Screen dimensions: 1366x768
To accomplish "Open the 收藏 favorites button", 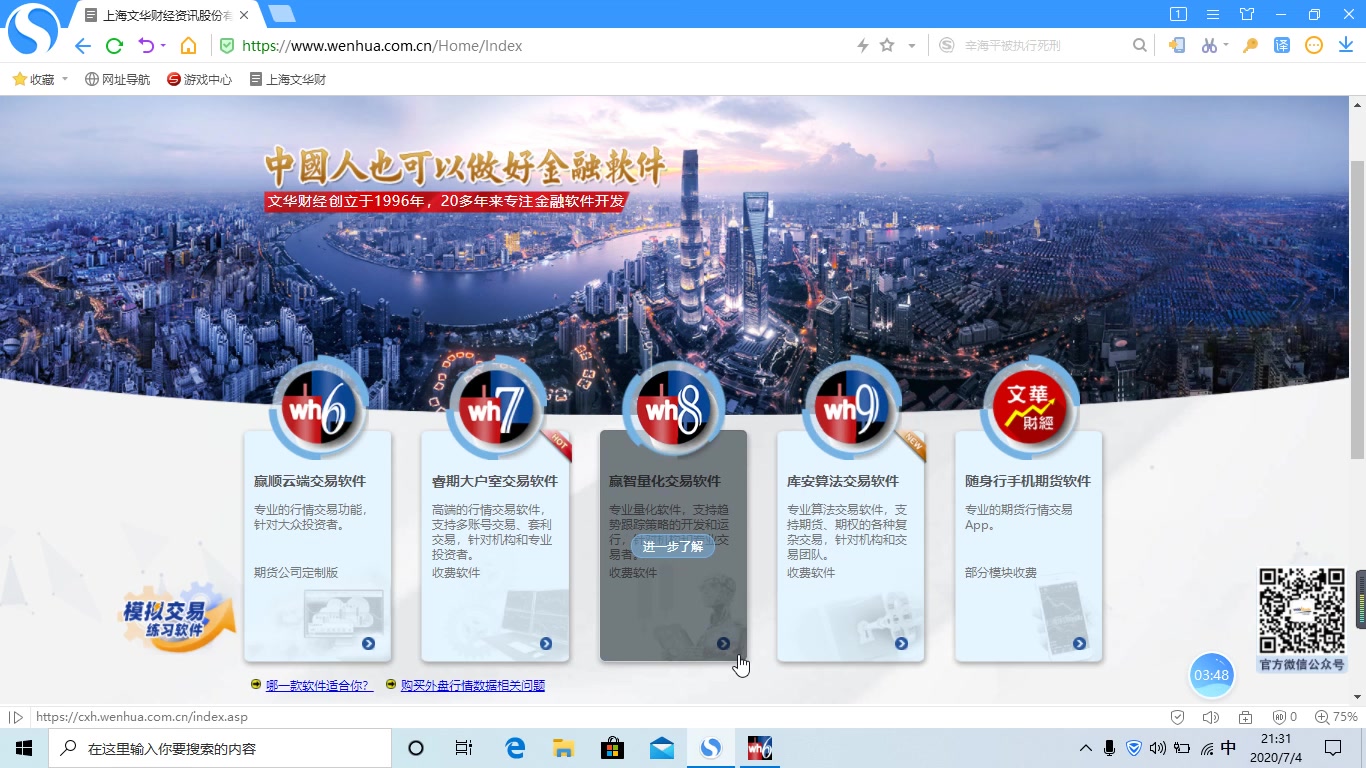I will [33, 79].
